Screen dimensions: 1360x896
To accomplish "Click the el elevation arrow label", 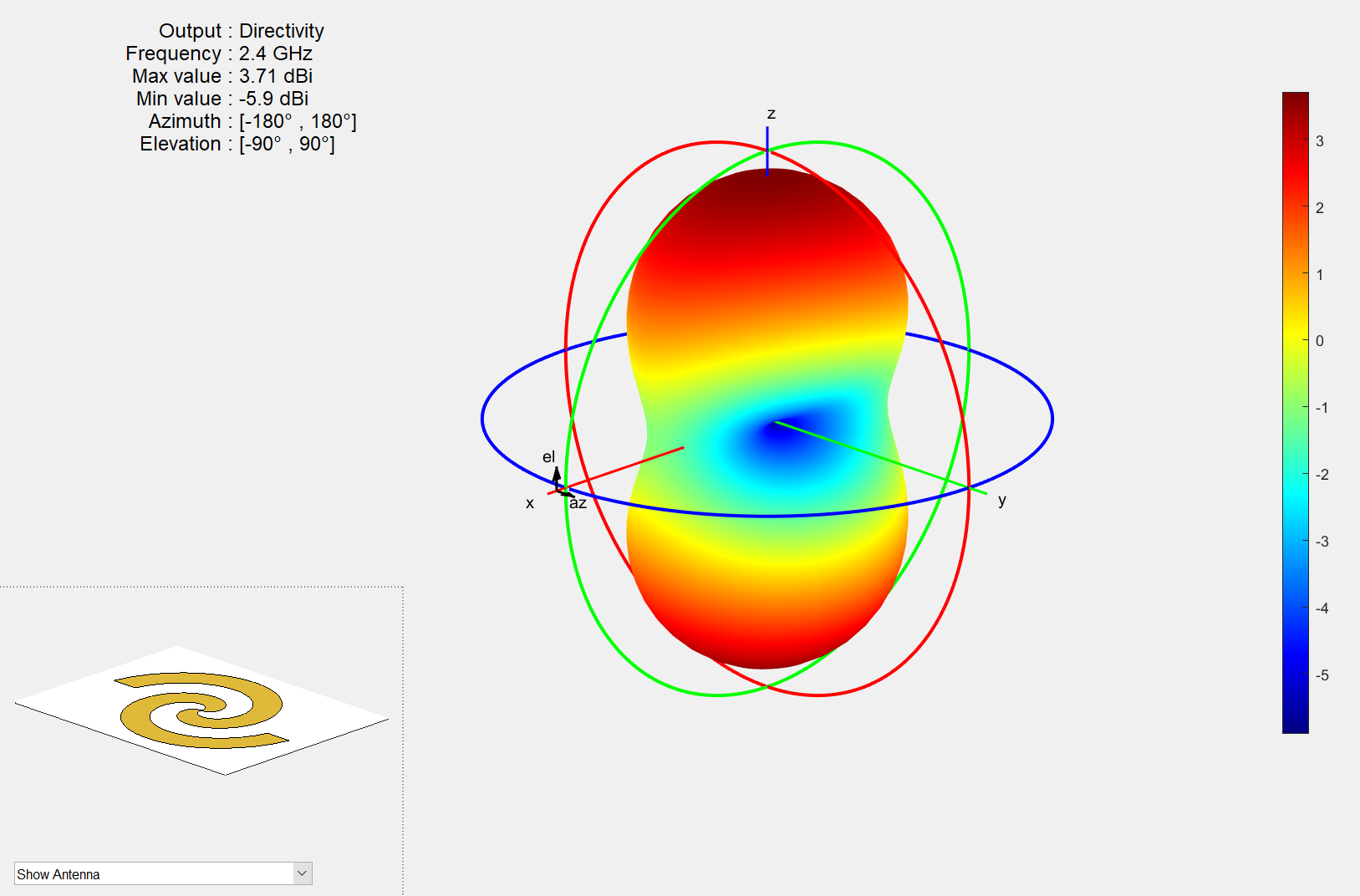I will click(x=548, y=456).
